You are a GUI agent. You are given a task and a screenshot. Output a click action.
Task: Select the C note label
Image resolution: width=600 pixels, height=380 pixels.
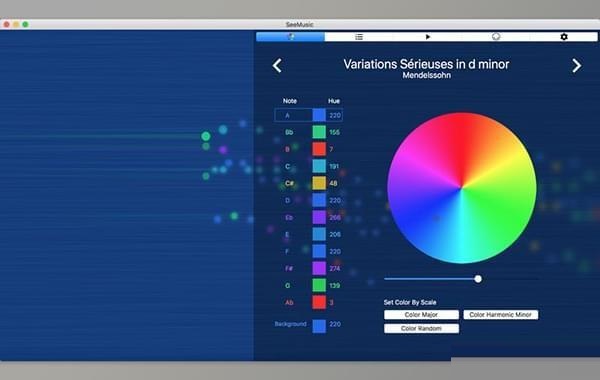pyautogui.click(x=287, y=166)
